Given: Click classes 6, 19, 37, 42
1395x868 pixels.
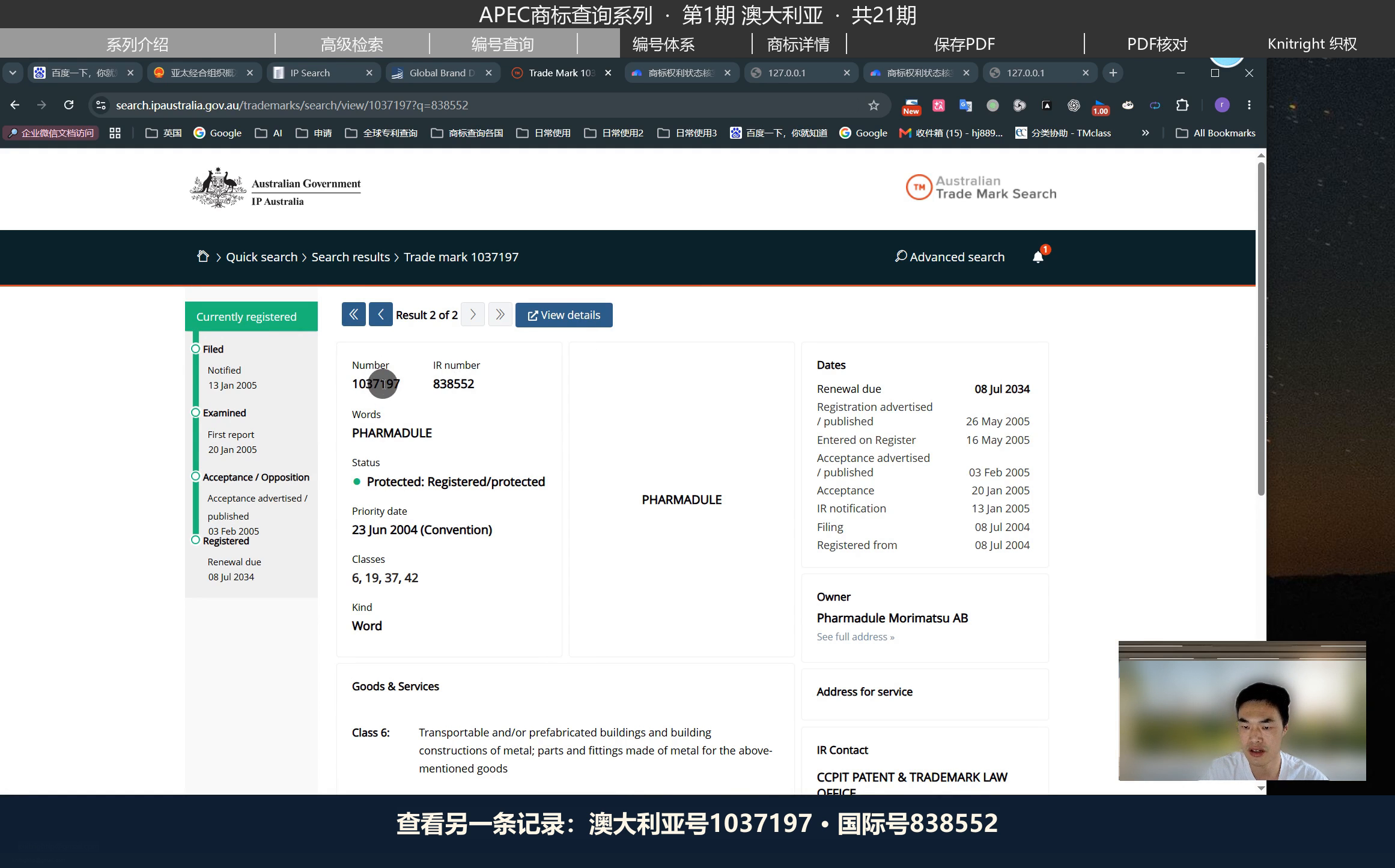Looking at the screenshot, I should coord(385,578).
